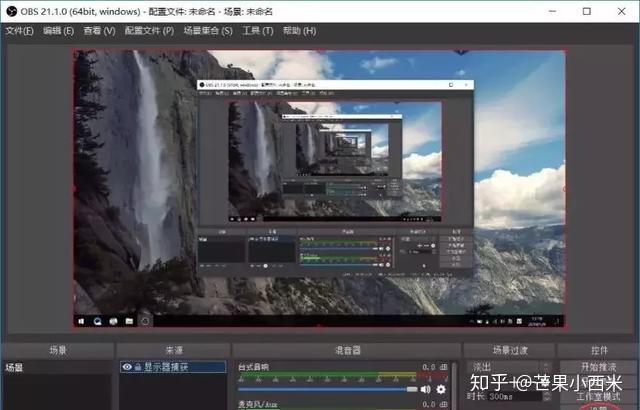640x410 pixels.
Task: Open the 查看(V) menu
Action: pos(99,31)
